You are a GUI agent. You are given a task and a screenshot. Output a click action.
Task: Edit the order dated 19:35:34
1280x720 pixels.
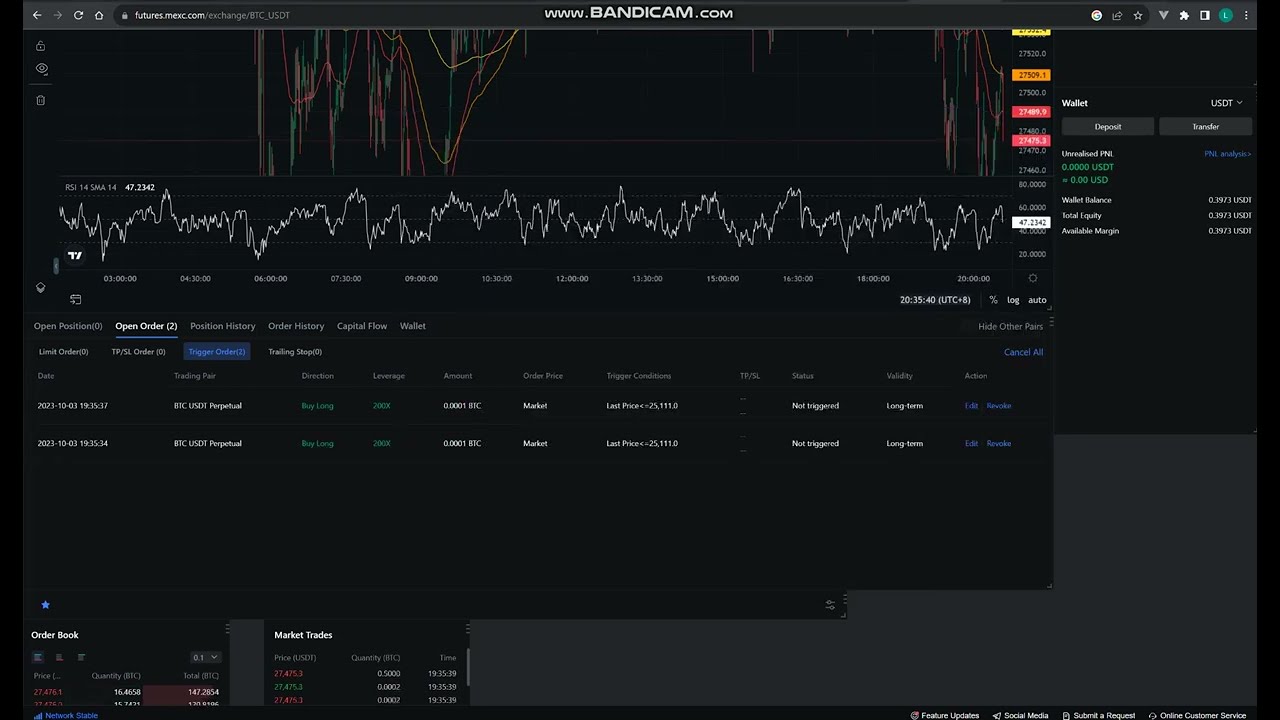click(971, 443)
